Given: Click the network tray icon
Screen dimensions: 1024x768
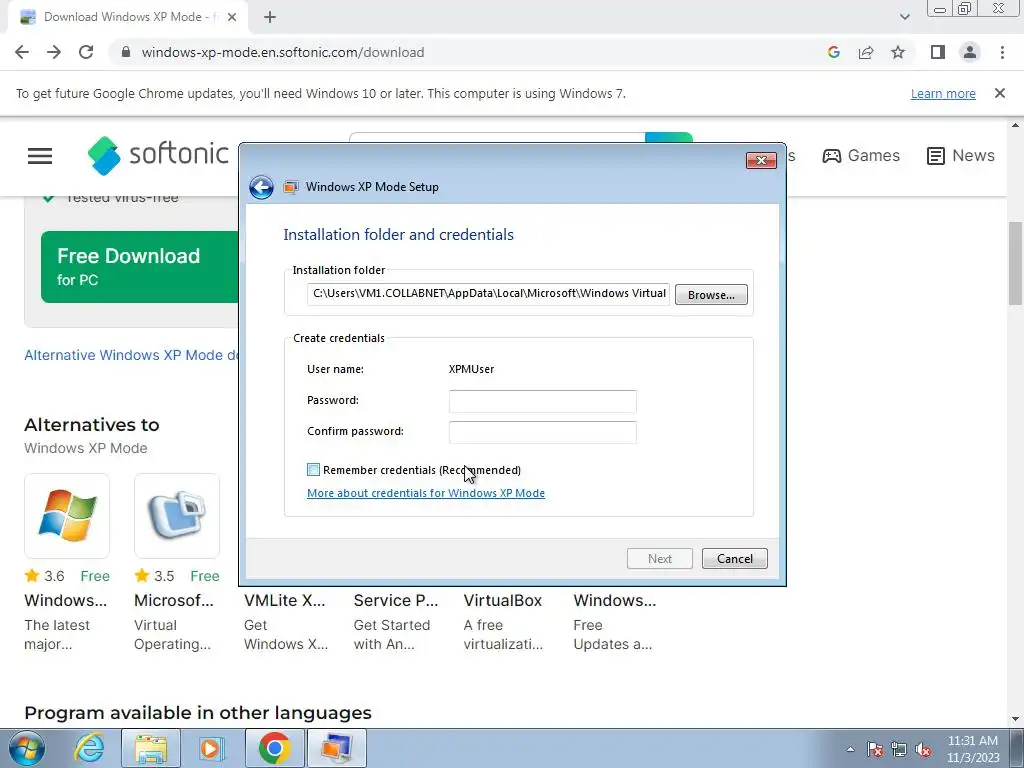Looking at the screenshot, I should 899,749.
